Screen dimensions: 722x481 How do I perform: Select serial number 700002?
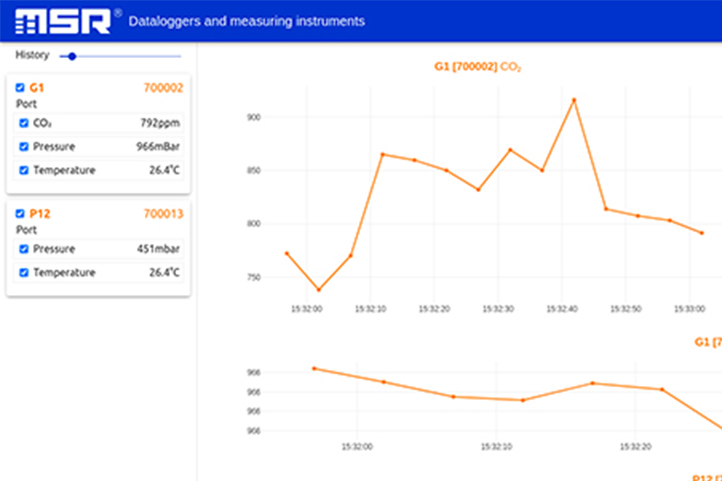(x=163, y=88)
